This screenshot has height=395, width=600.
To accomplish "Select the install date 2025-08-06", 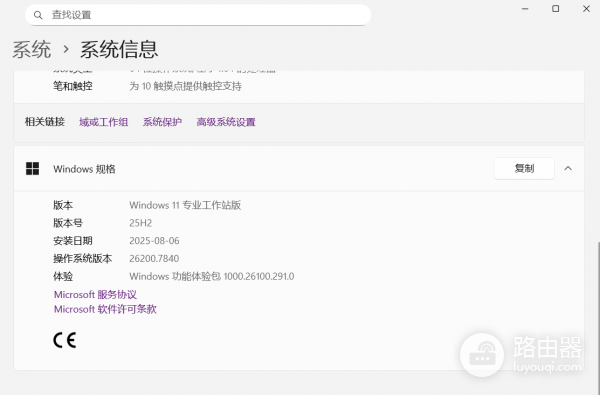I will point(154,241).
